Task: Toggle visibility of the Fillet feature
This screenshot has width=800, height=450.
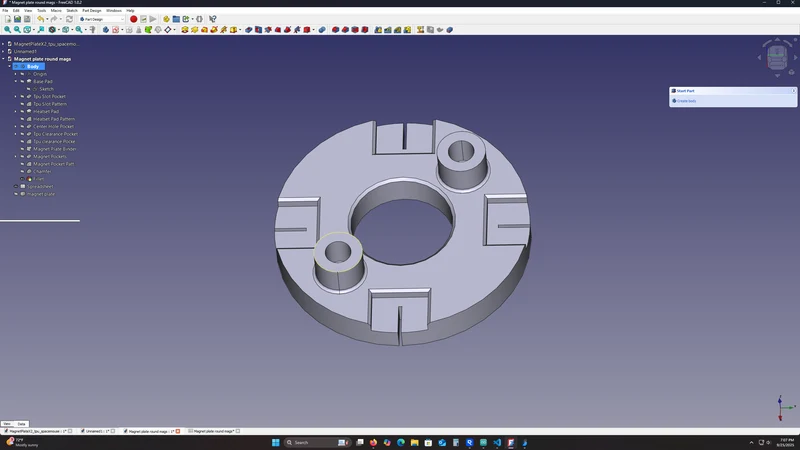Action: [22, 179]
